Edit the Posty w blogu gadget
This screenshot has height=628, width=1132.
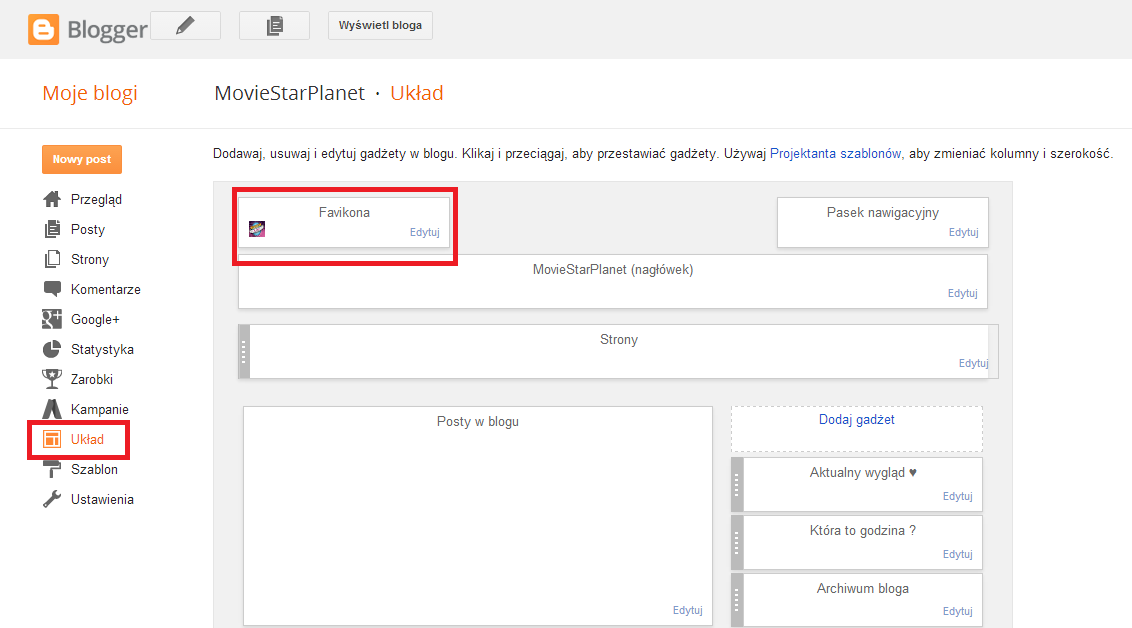pyautogui.click(x=687, y=610)
